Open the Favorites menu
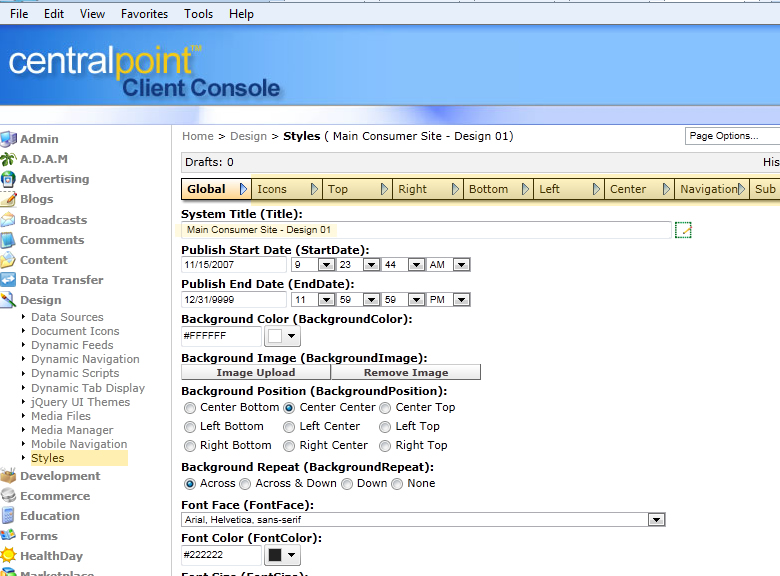This screenshot has height=576, width=780. [x=144, y=14]
